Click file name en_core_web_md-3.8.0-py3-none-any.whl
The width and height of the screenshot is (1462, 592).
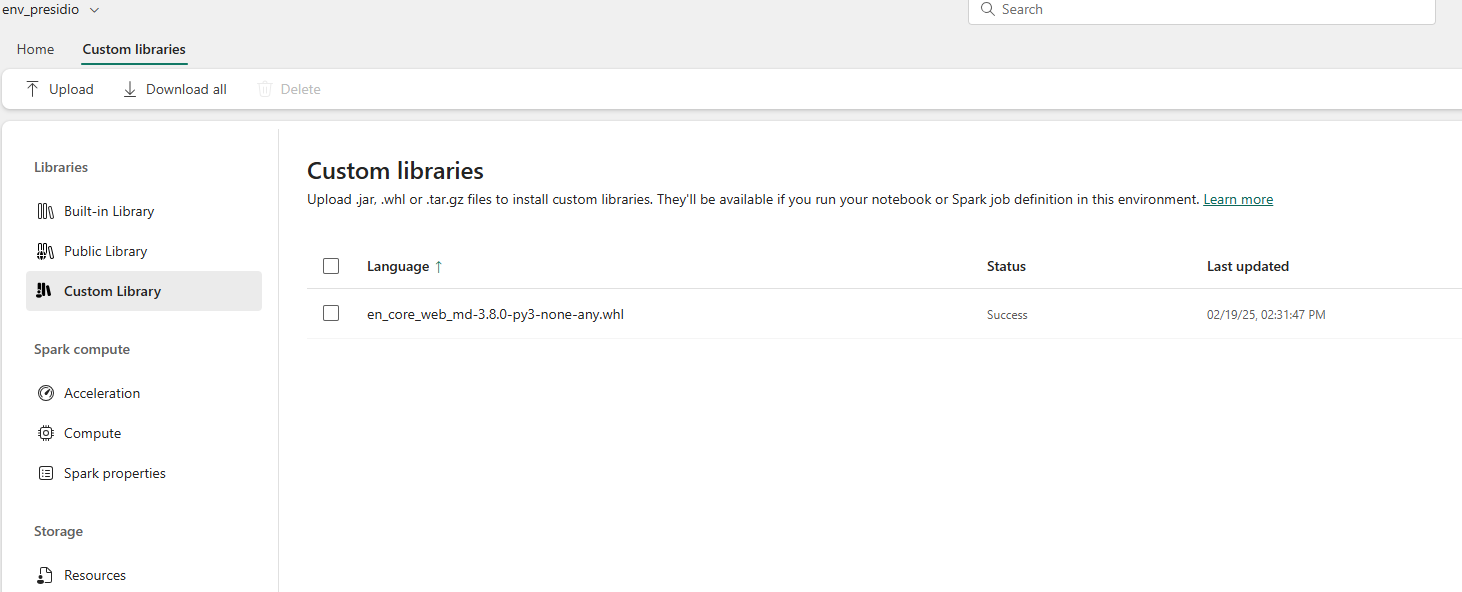496,314
